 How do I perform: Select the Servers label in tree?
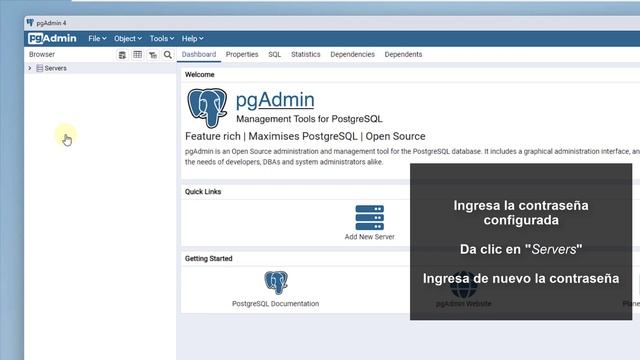click(x=56, y=68)
